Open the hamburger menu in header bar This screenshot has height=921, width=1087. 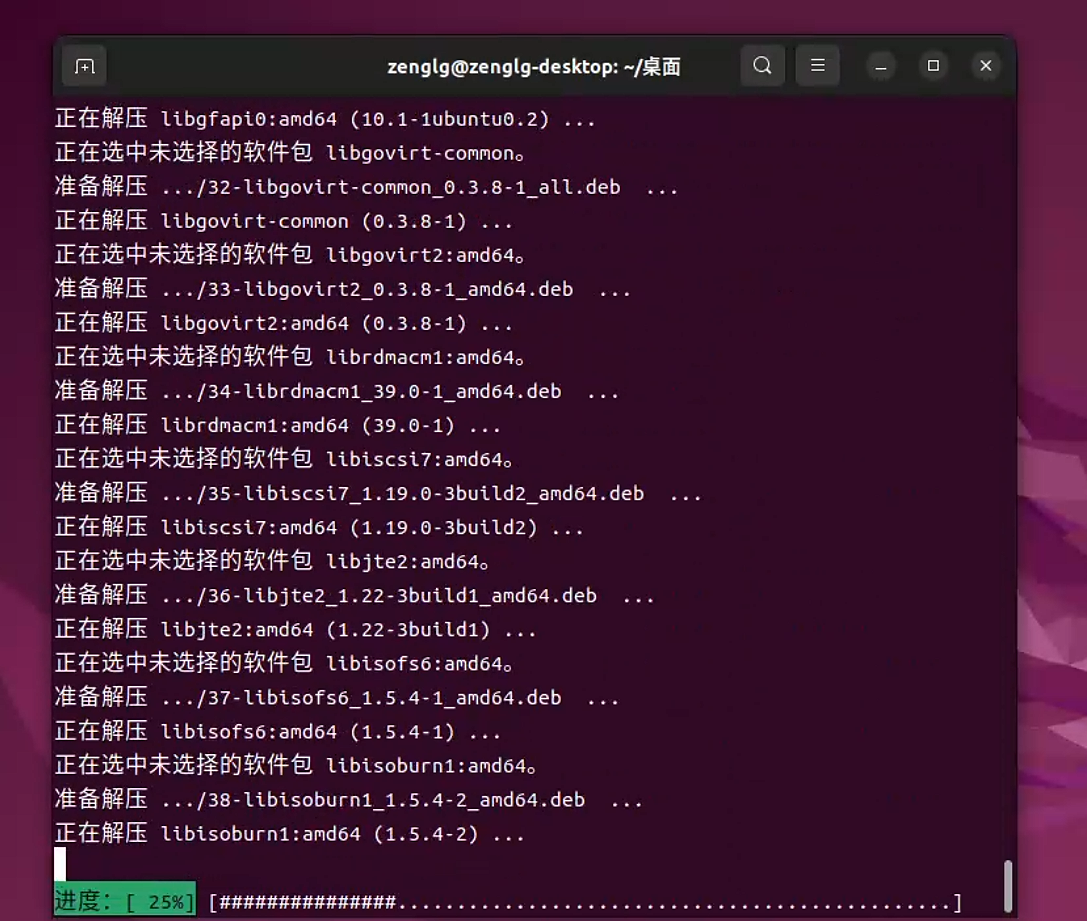click(x=818, y=65)
